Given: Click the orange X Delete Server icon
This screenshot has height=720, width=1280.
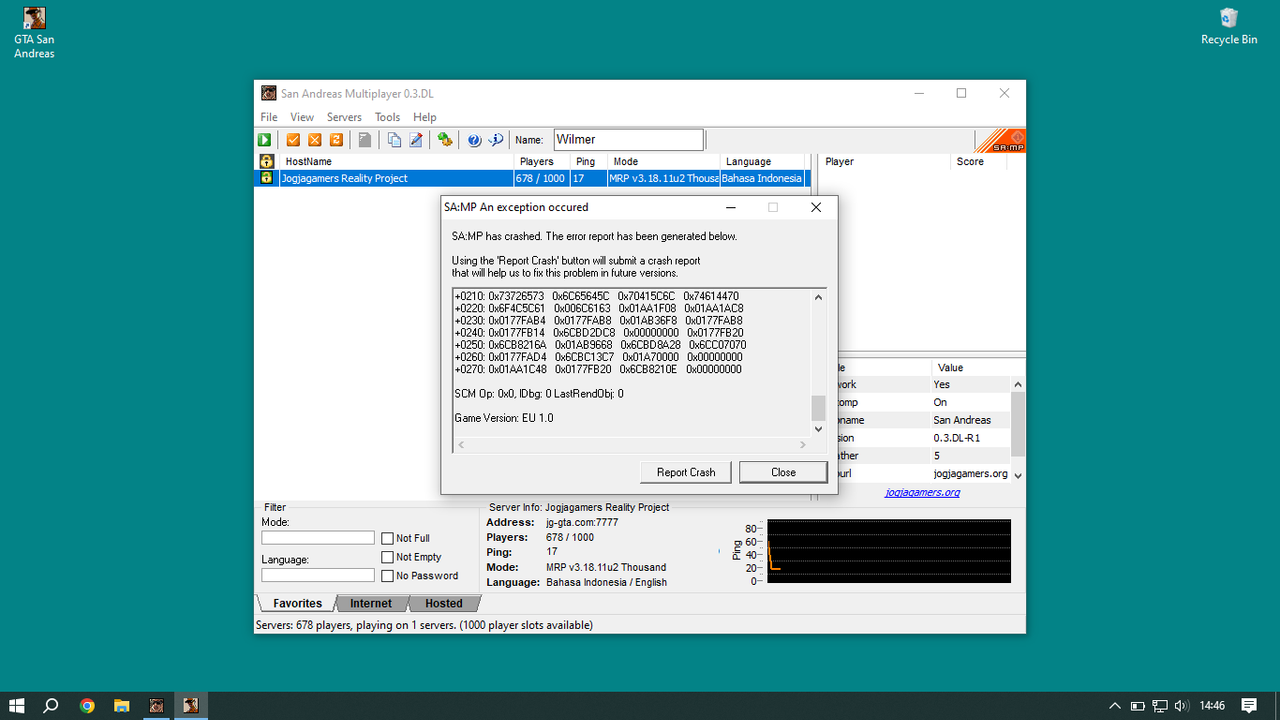Looking at the screenshot, I should 315,140.
